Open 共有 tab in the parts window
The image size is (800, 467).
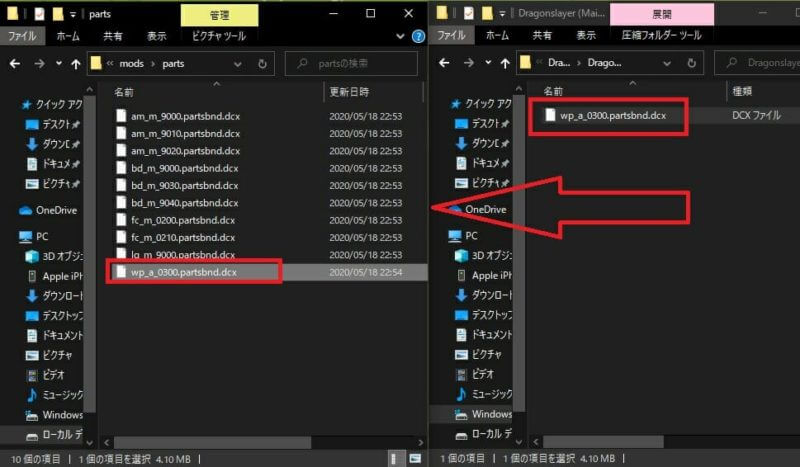pyautogui.click(x=113, y=36)
